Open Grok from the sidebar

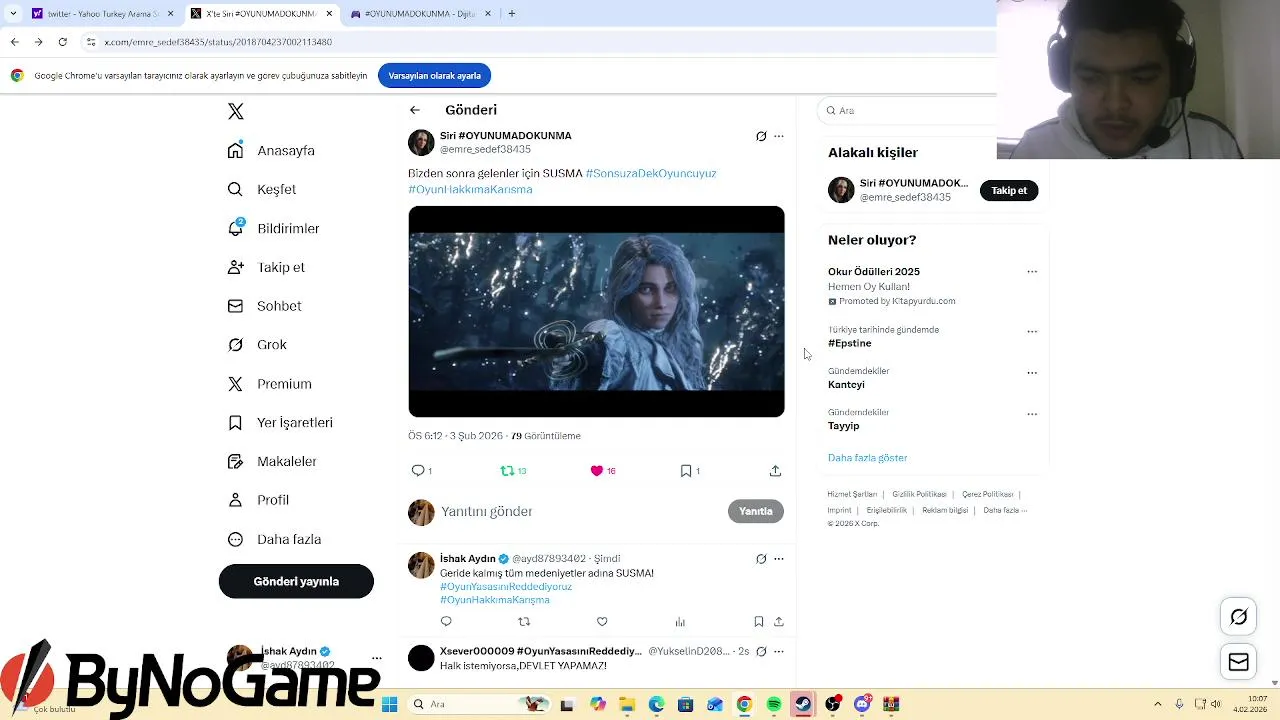(x=256, y=344)
